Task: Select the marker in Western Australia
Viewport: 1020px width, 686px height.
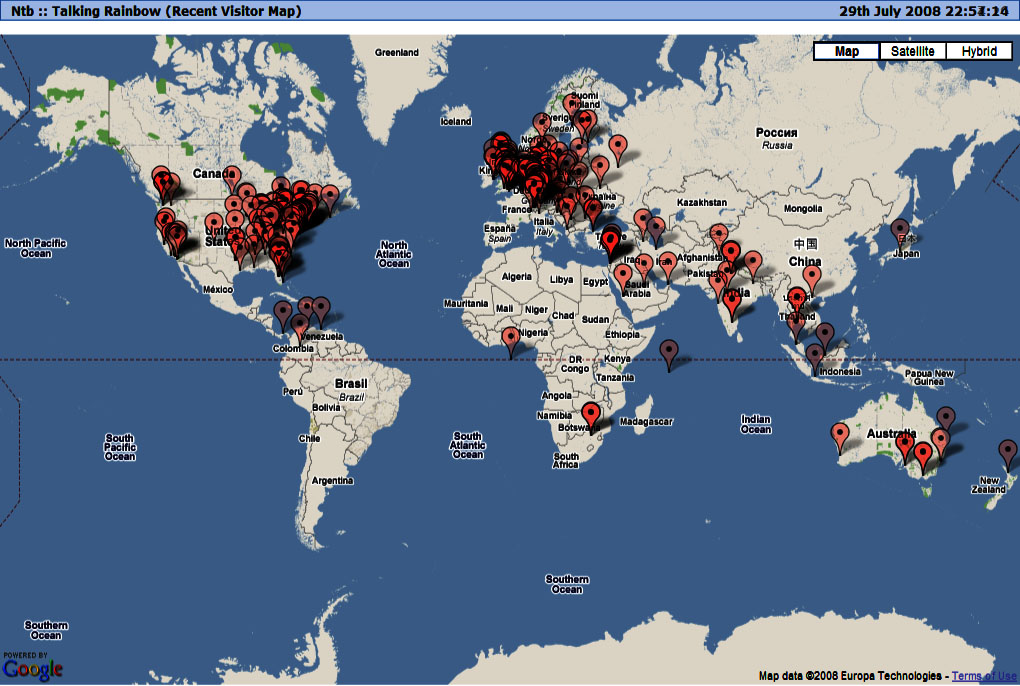Action: tap(840, 434)
